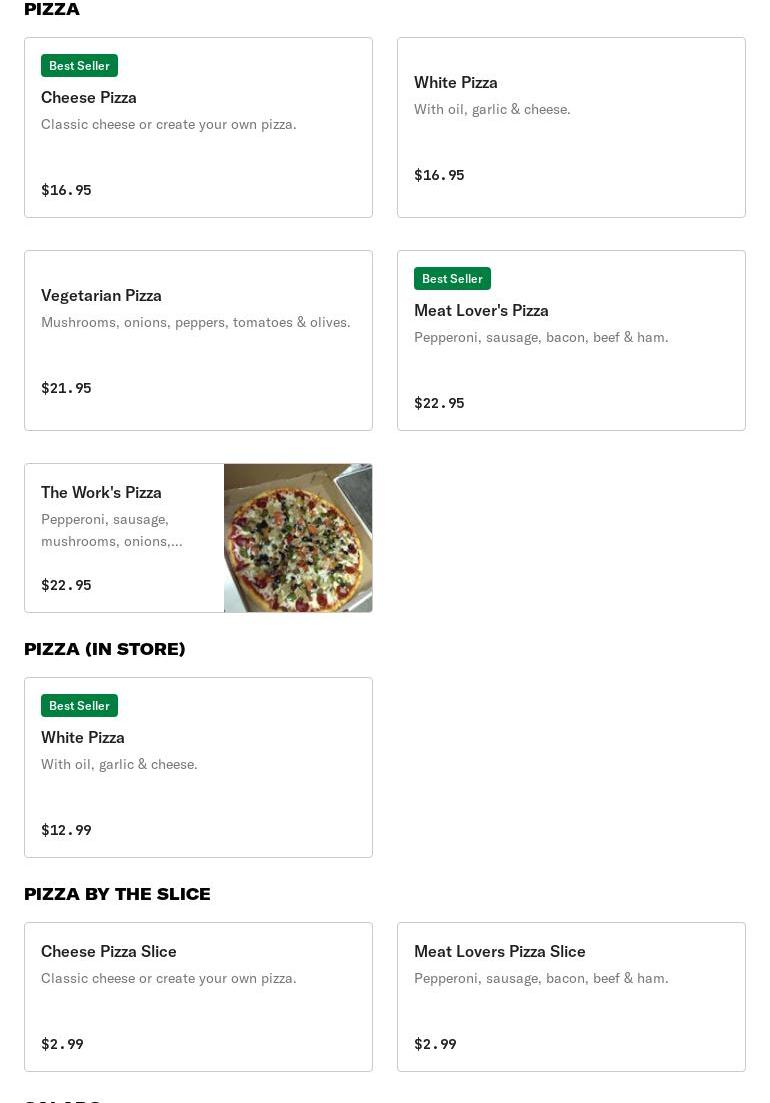Screen dimensions: 770x1103
Task: Click the $21.95 Vegetarian Pizza price
Action: [x=66, y=388]
